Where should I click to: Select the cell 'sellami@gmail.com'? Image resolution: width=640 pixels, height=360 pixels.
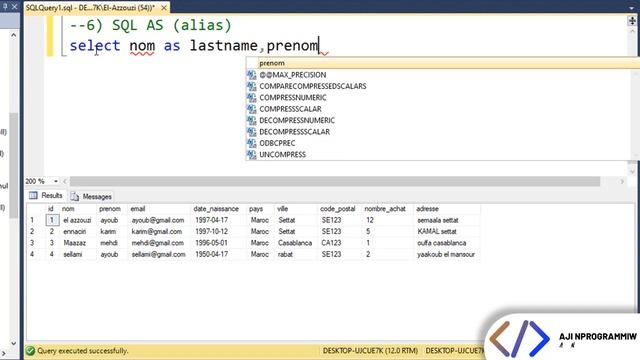coord(158,254)
